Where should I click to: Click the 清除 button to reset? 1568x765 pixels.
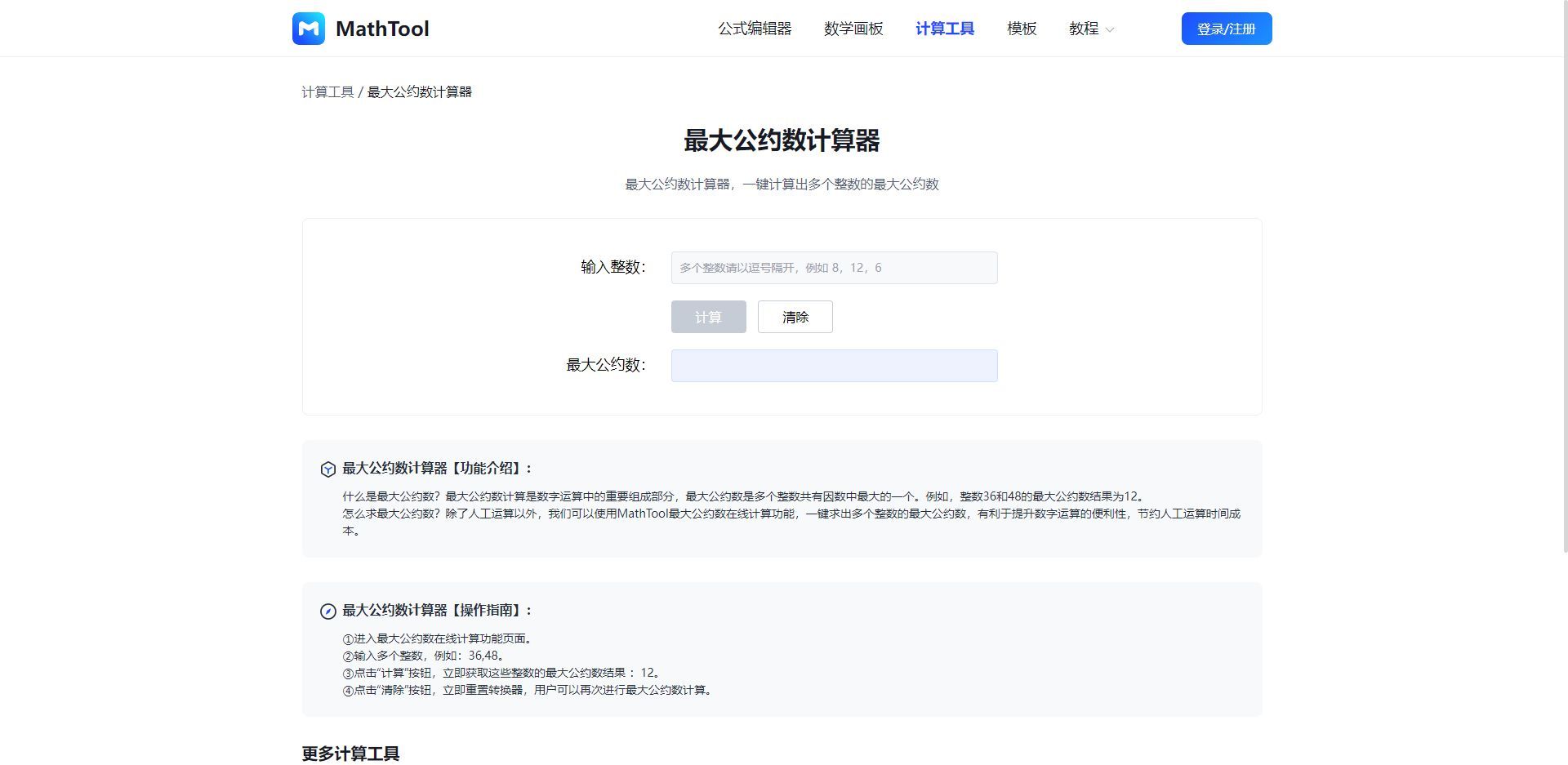coord(795,317)
